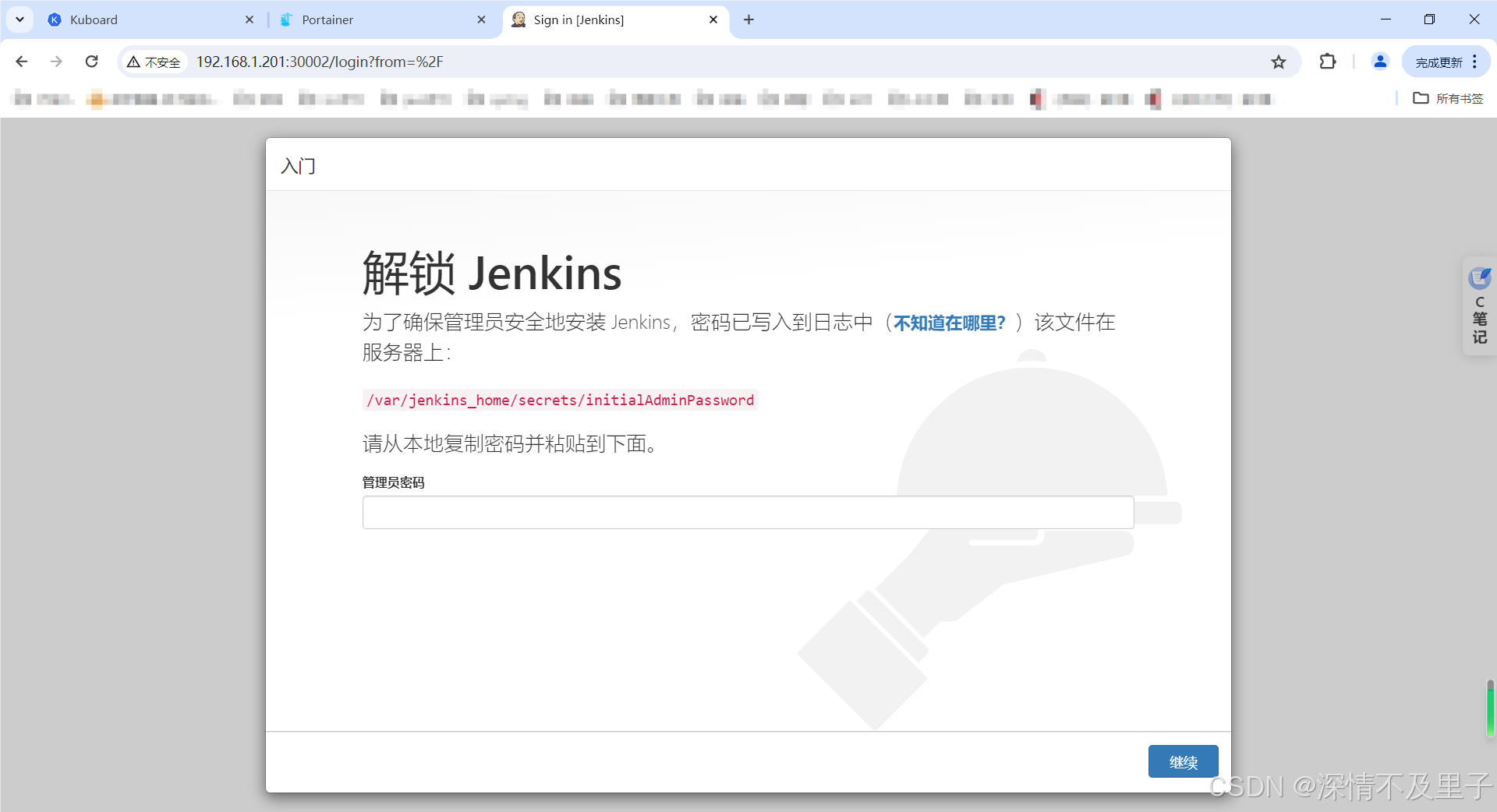Bookmark this page with the star icon
Image resolution: width=1497 pixels, height=812 pixels.
click(1279, 62)
